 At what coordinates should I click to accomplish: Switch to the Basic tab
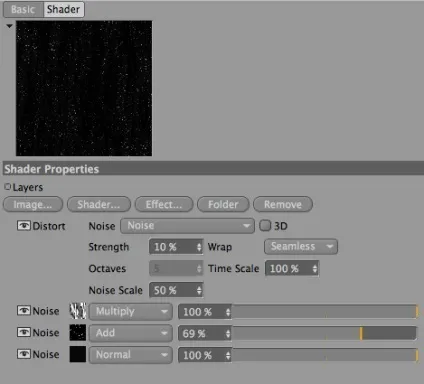pyautogui.click(x=23, y=10)
